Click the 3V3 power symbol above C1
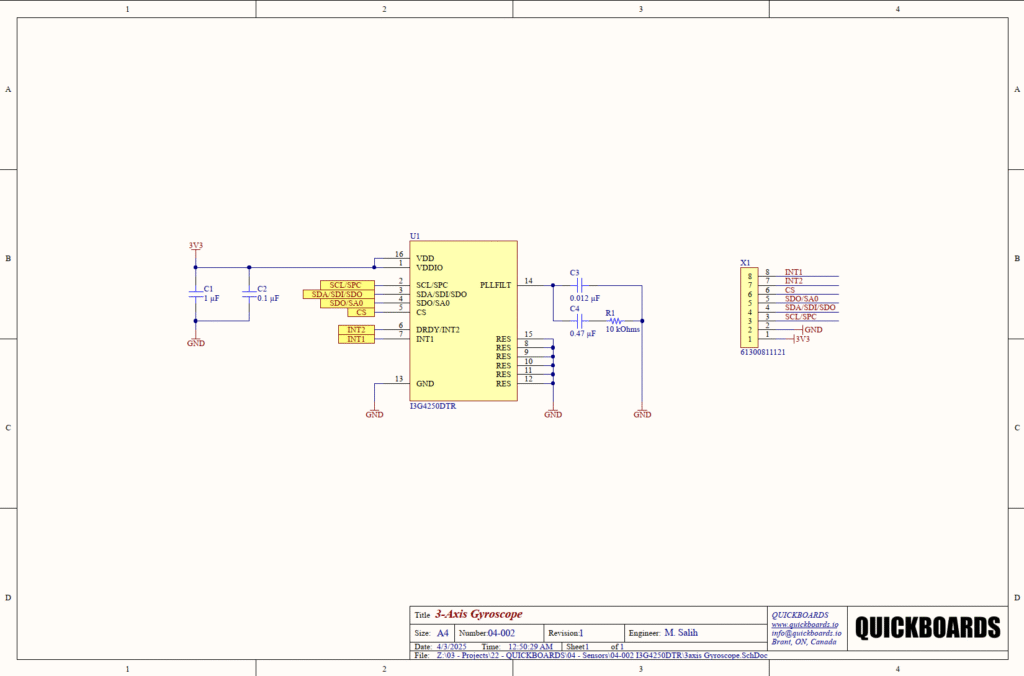1024x676 pixels. click(195, 246)
